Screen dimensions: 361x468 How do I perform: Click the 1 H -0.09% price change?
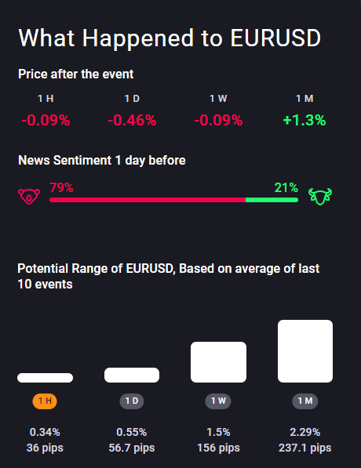pyautogui.click(x=46, y=120)
